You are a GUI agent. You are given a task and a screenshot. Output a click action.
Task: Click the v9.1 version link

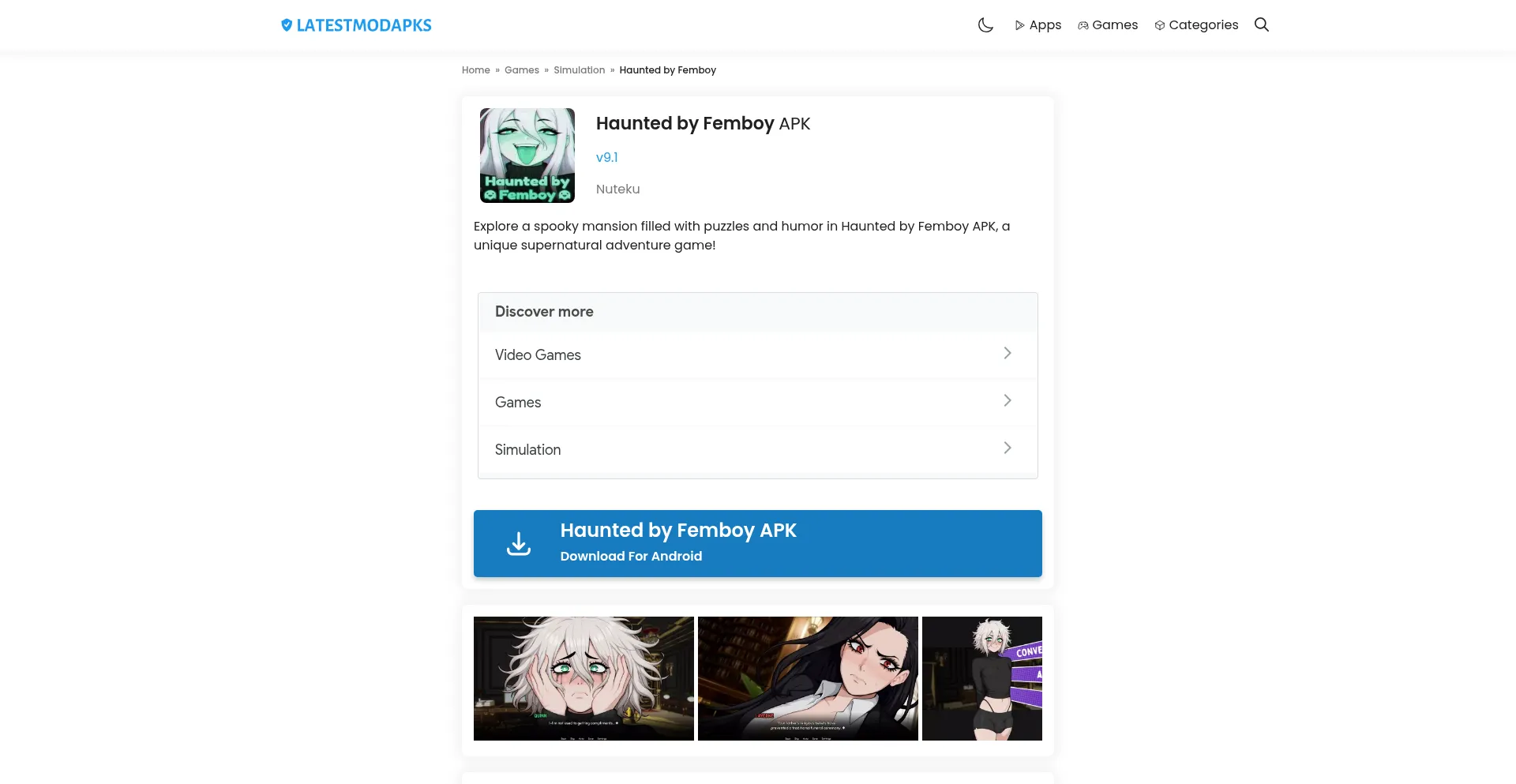pos(607,157)
